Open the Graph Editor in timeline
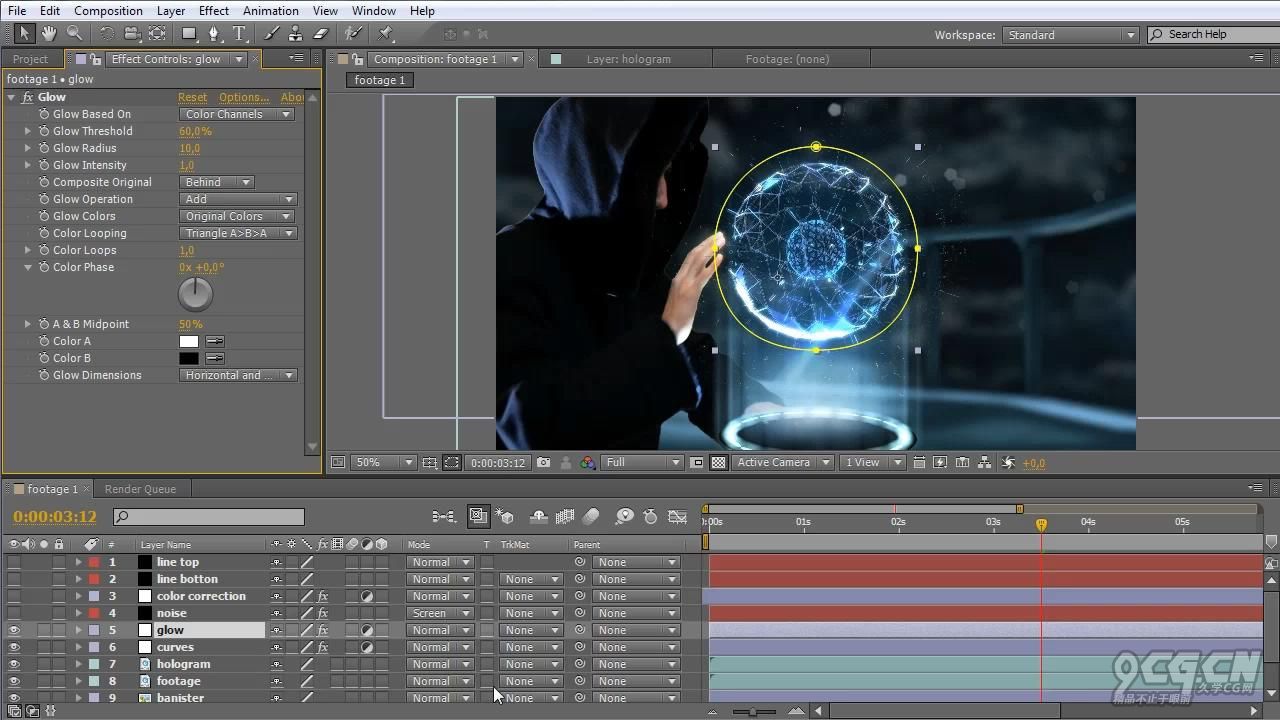This screenshot has width=1280, height=720. tap(678, 517)
